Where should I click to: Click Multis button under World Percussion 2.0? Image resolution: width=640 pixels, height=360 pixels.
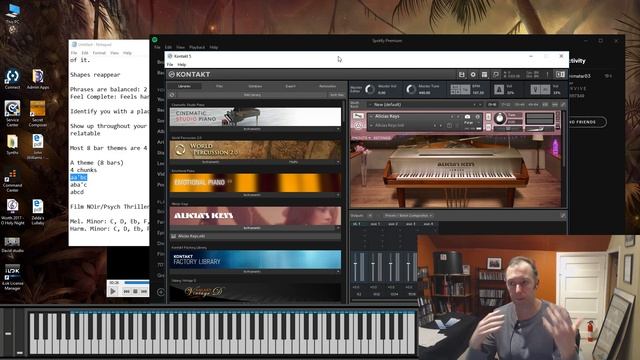tap(293, 162)
